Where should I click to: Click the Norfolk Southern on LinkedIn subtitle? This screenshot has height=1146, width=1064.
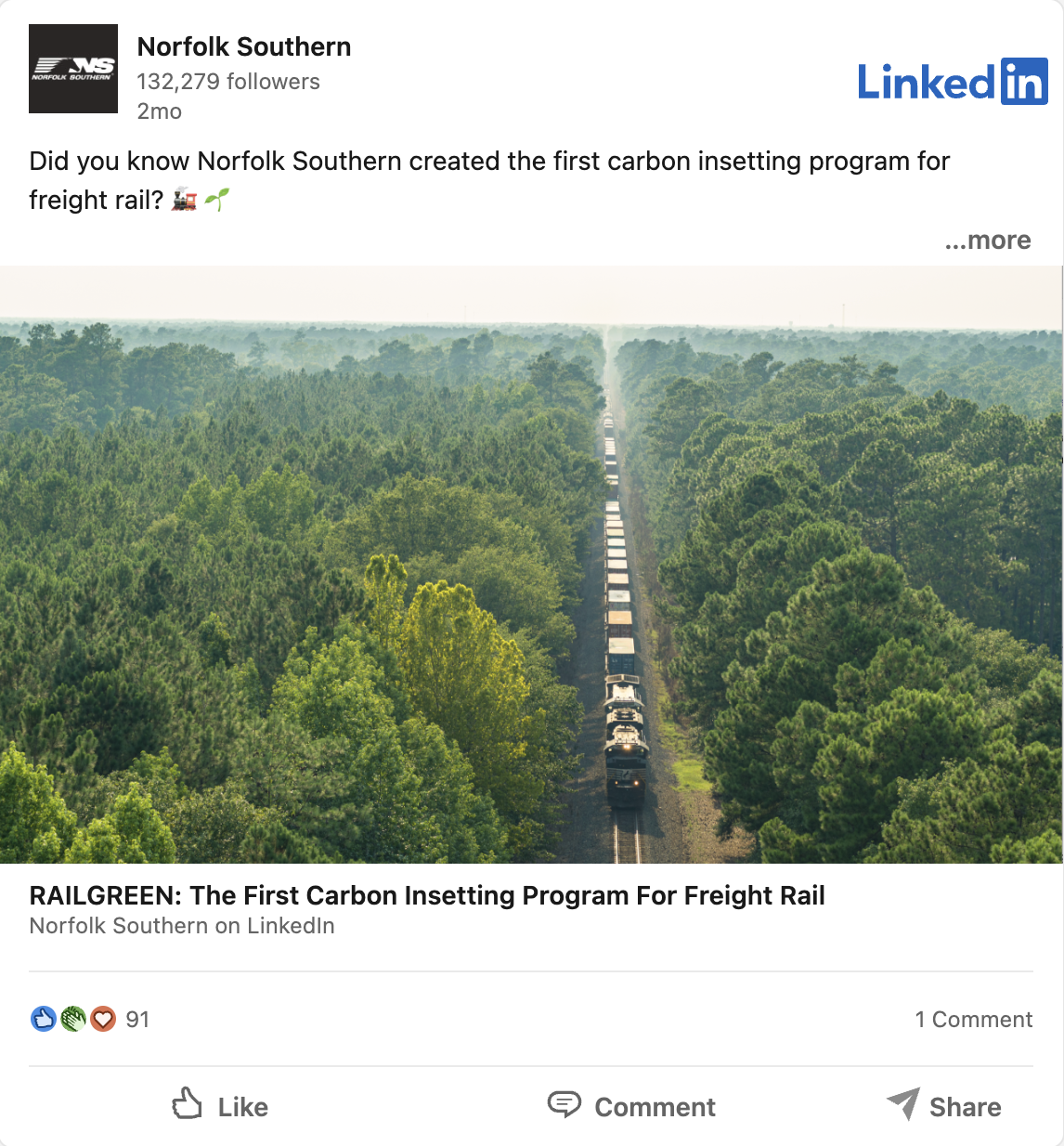pos(182,926)
